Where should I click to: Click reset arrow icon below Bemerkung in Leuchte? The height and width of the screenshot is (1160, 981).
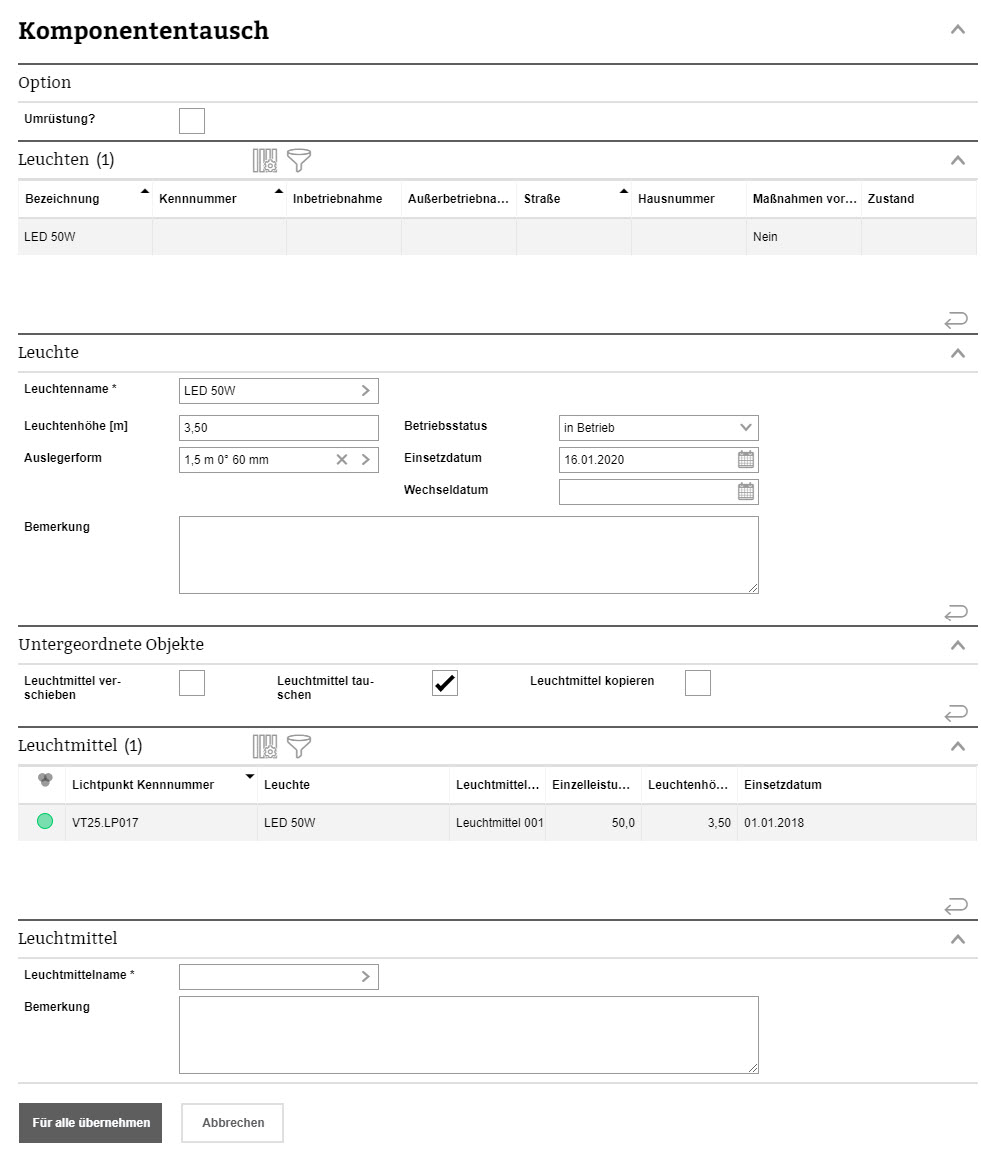pos(955,612)
